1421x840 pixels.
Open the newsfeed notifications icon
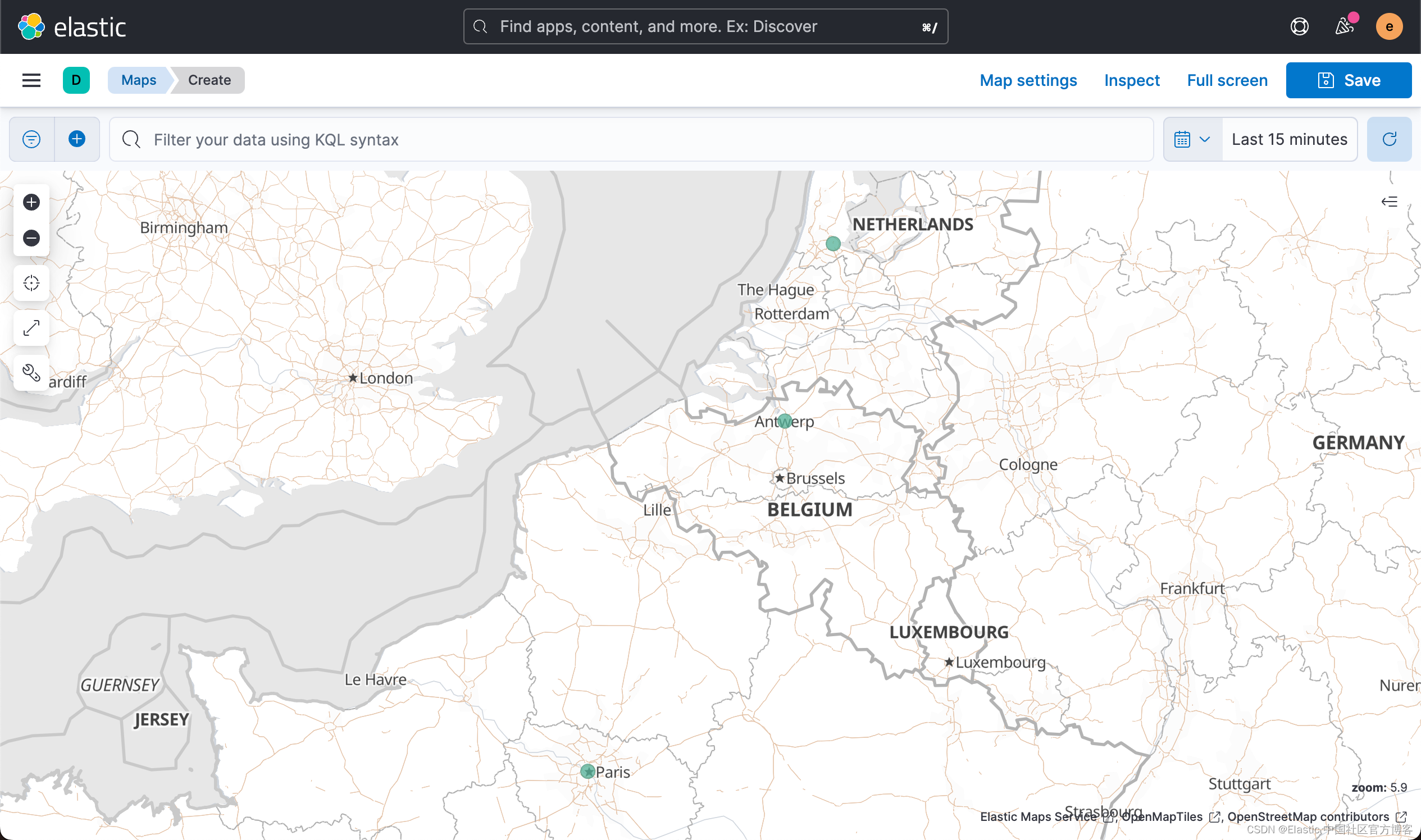pyautogui.click(x=1345, y=26)
